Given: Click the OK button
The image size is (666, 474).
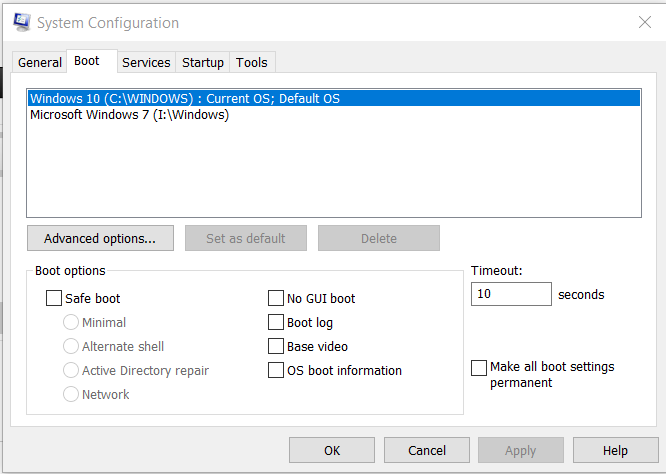Looking at the screenshot, I should [332, 450].
